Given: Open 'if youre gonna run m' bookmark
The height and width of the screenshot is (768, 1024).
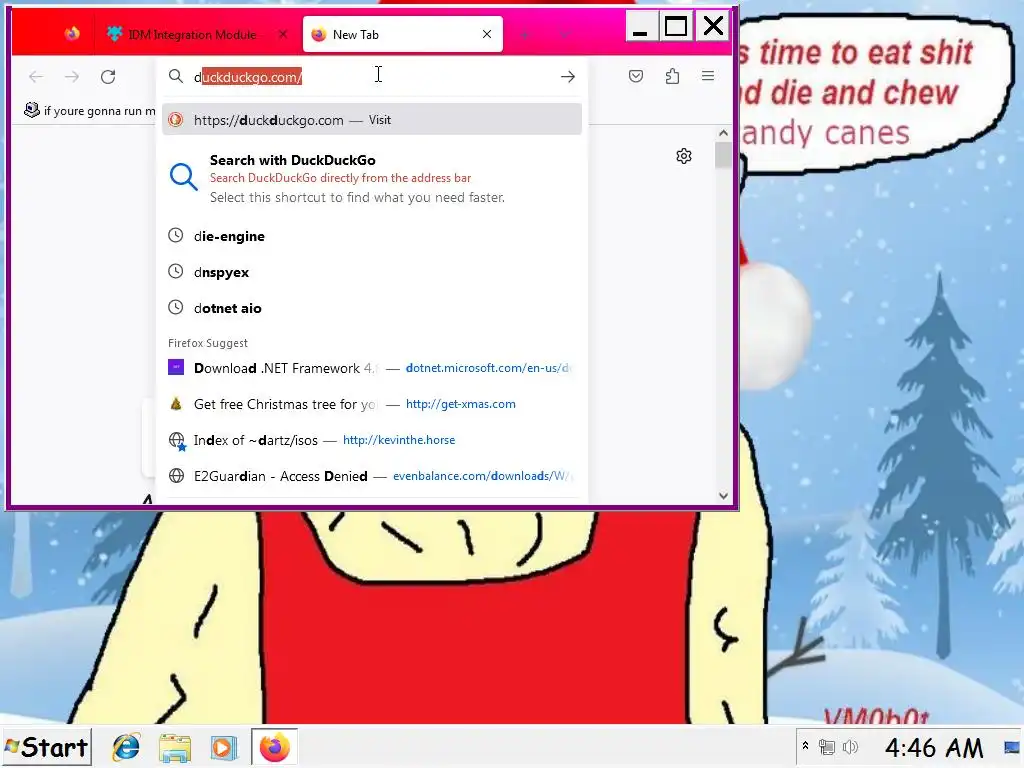Looking at the screenshot, I should pyautogui.click(x=89, y=110).
